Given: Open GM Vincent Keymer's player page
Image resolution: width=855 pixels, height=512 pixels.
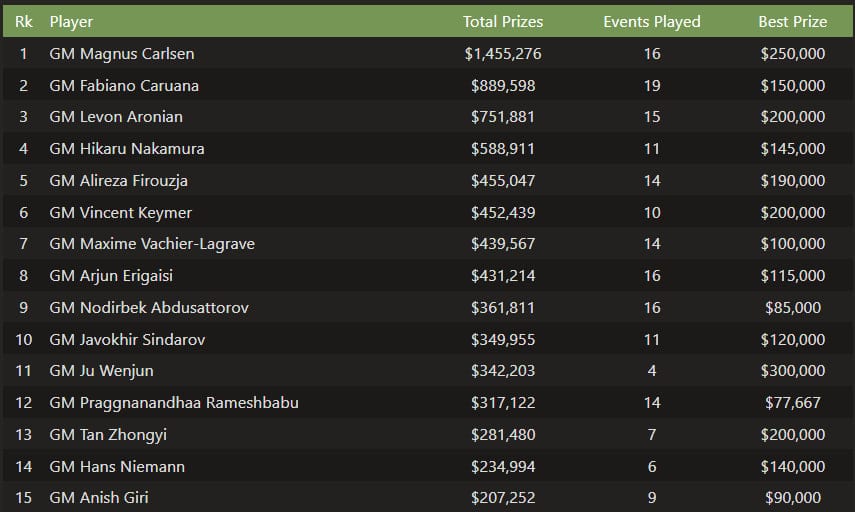Looking at the screenshot, I should pyautogui.click(x=120, y=213).
